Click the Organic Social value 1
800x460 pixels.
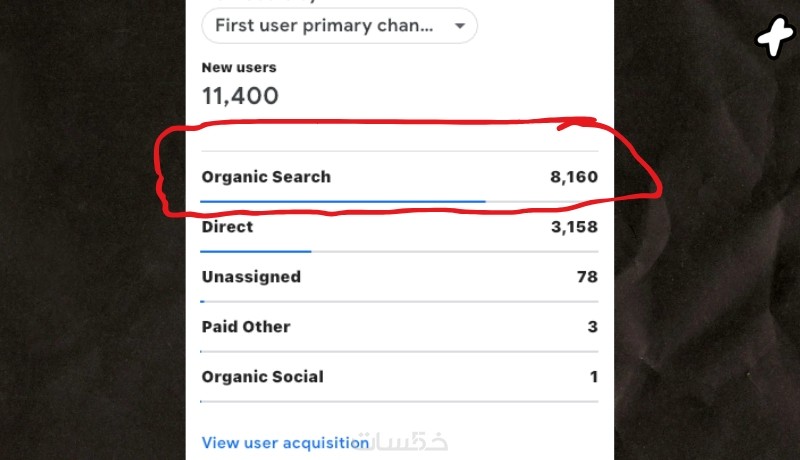tap(593, 377)
